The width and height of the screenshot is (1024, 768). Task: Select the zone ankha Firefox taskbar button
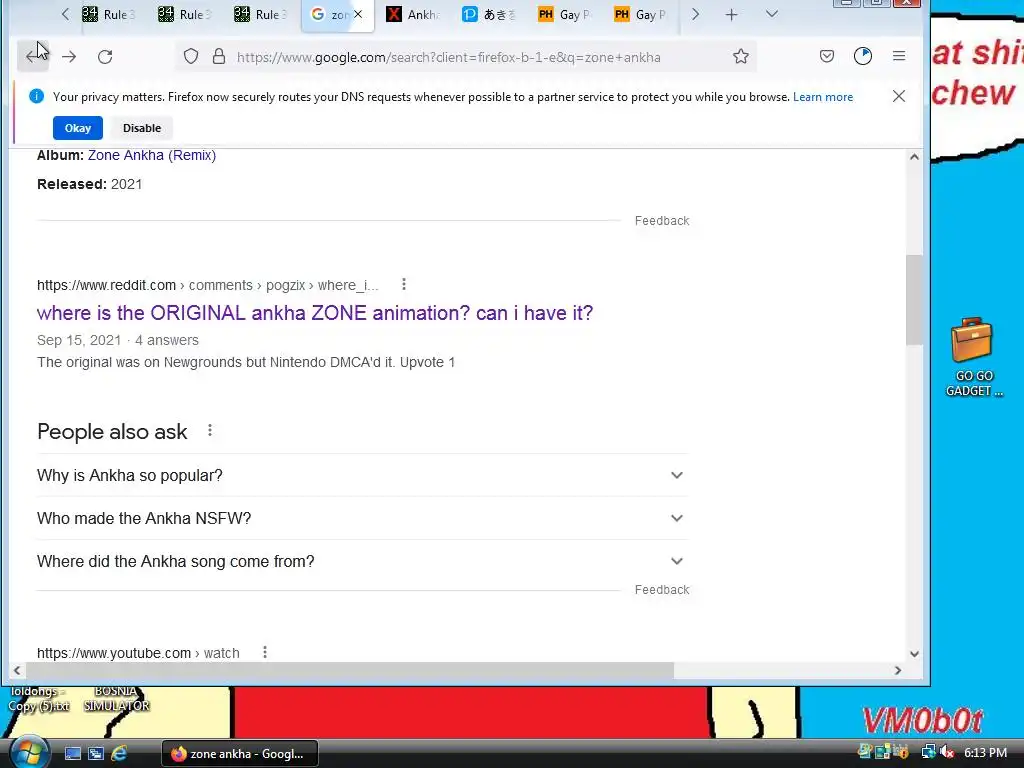coord(240,754)
